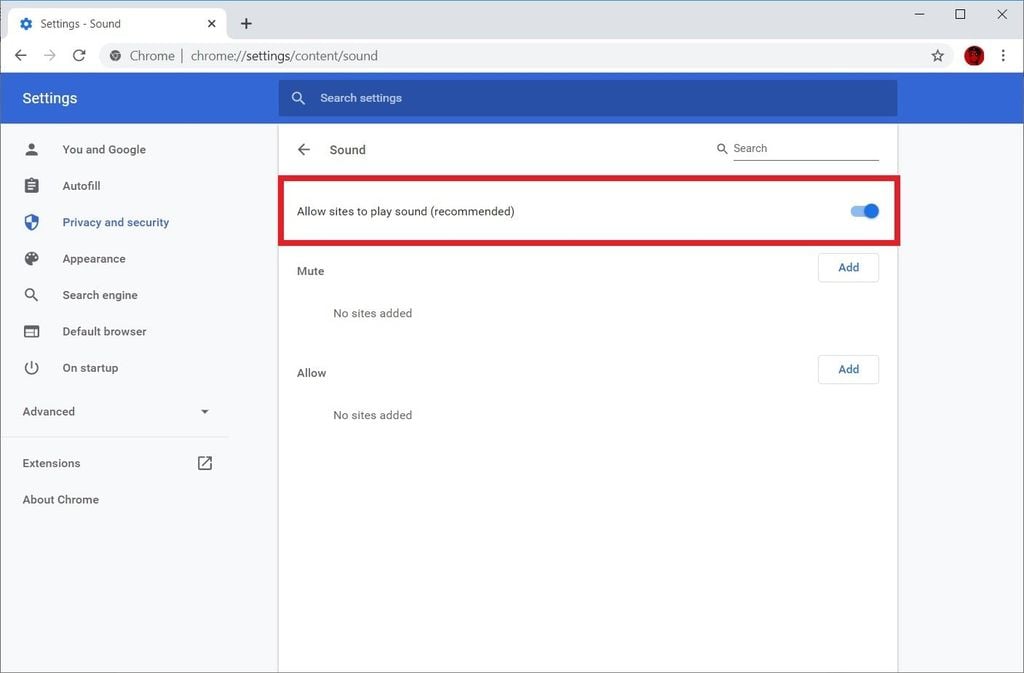Click the Mute section label
Viewport: 1024px width, 673px height.
[310, 271]
